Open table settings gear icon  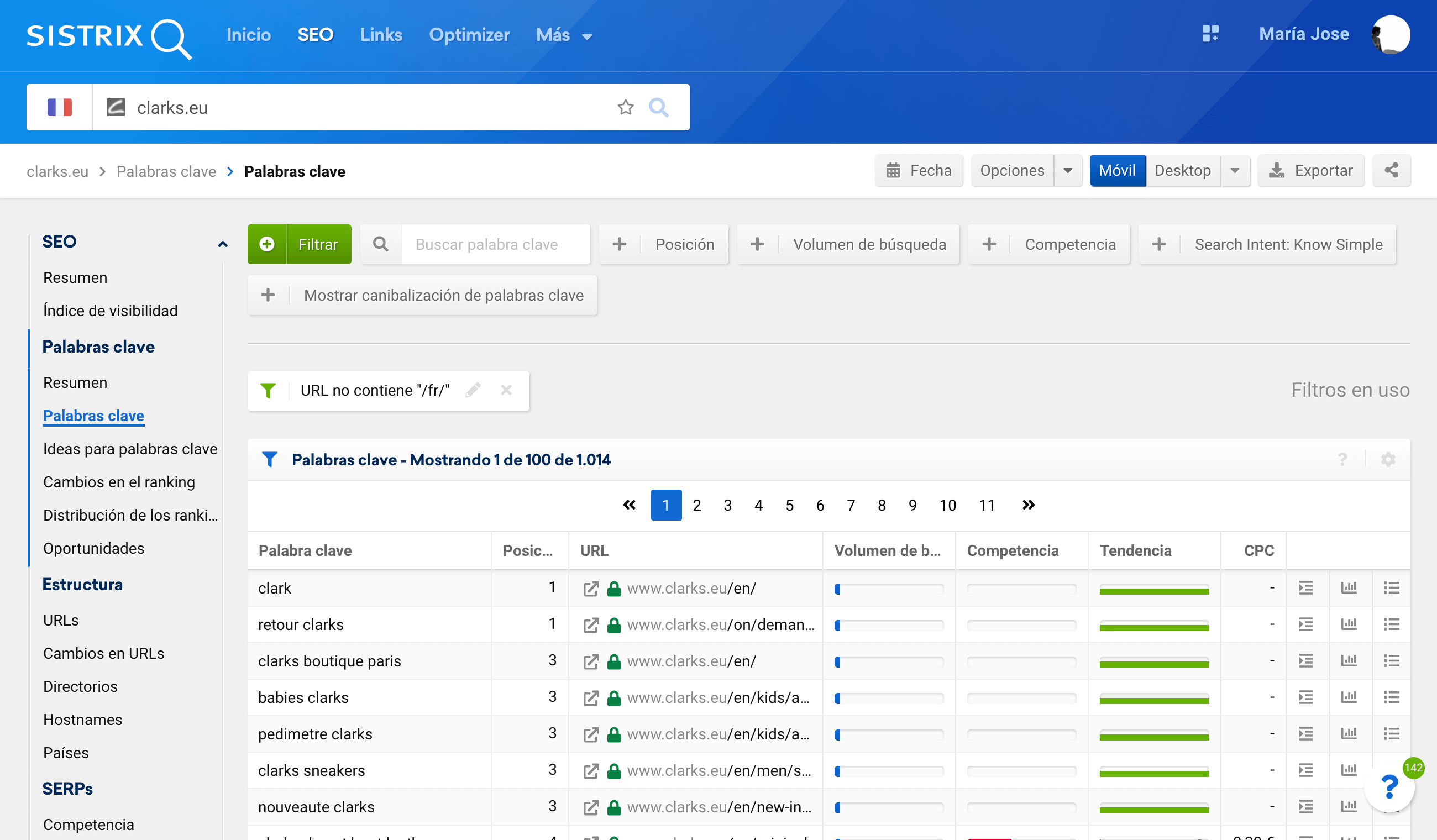(1388, 460)
